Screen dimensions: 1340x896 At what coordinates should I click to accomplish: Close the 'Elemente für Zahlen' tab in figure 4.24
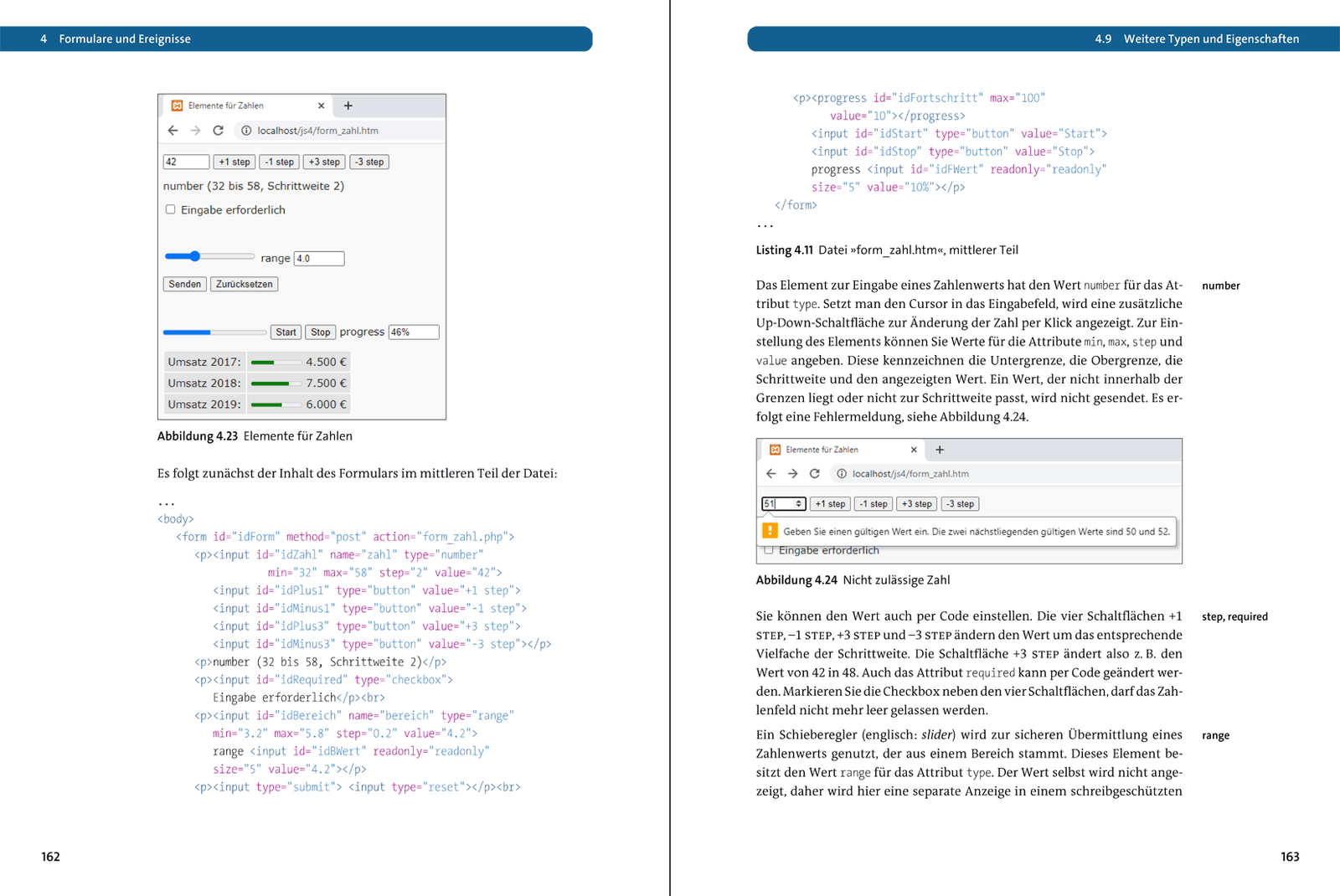(914, 450)
